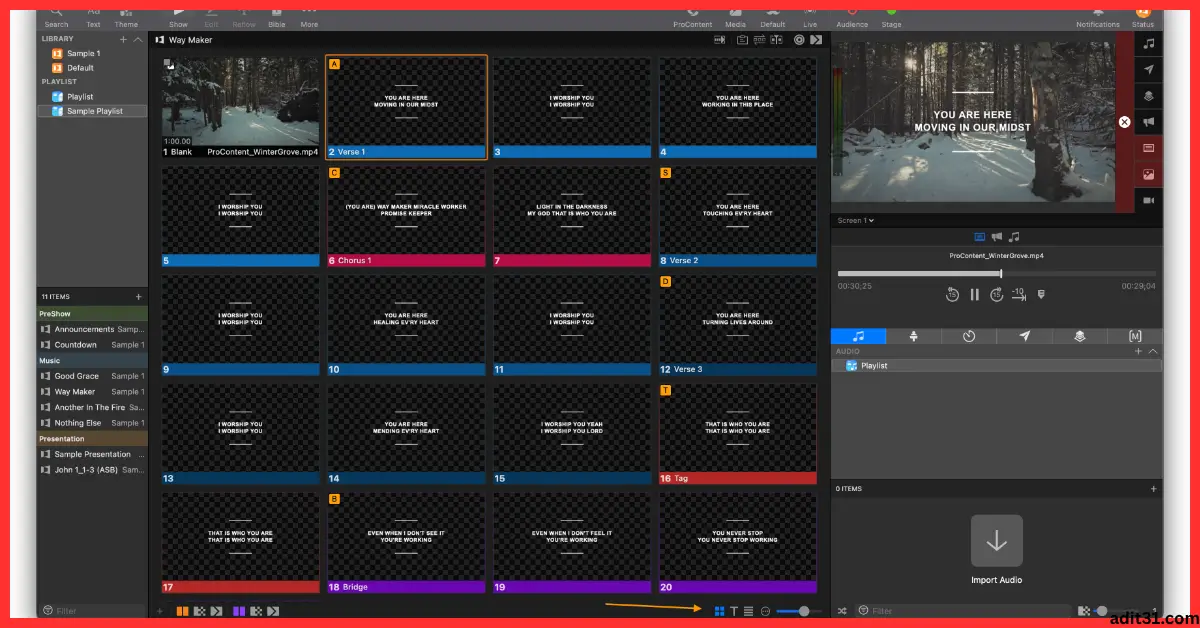This screenshot has width=1200, height=628.
Task: Pause the ProContent_WinterGrove.mp4 playback
Action: (975, 294)
